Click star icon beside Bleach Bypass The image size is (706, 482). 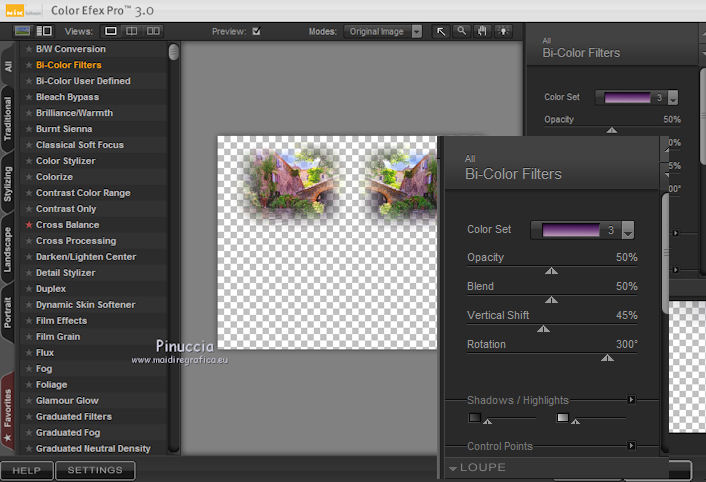[x=29, y=97]
